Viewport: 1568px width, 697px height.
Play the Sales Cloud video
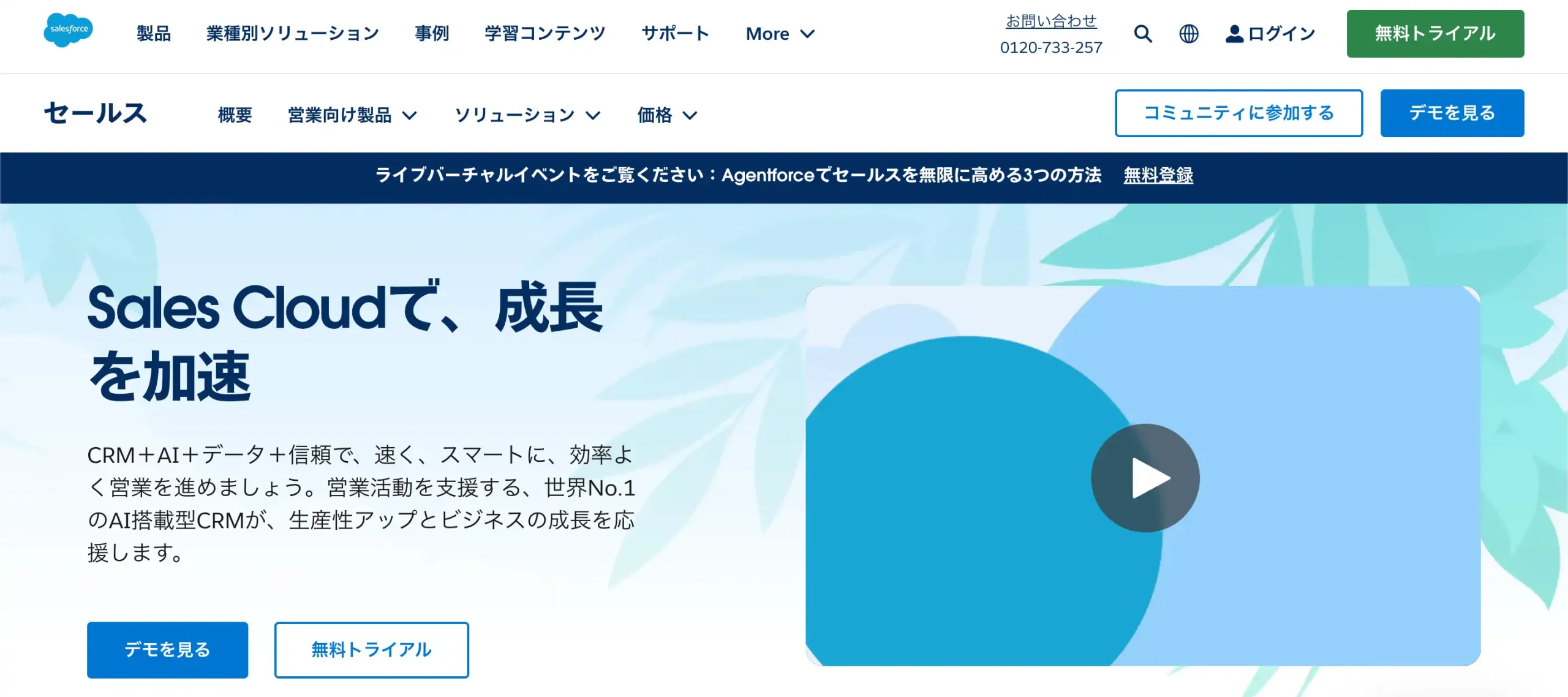pyautogui.click(x=1145, y=477)
